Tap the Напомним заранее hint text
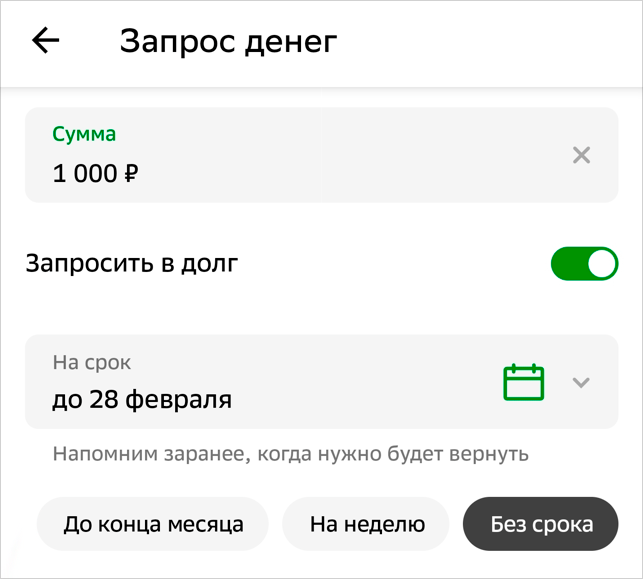Image resolution: width=643 pixels, height=579 pixels. (x=290, y=455)
